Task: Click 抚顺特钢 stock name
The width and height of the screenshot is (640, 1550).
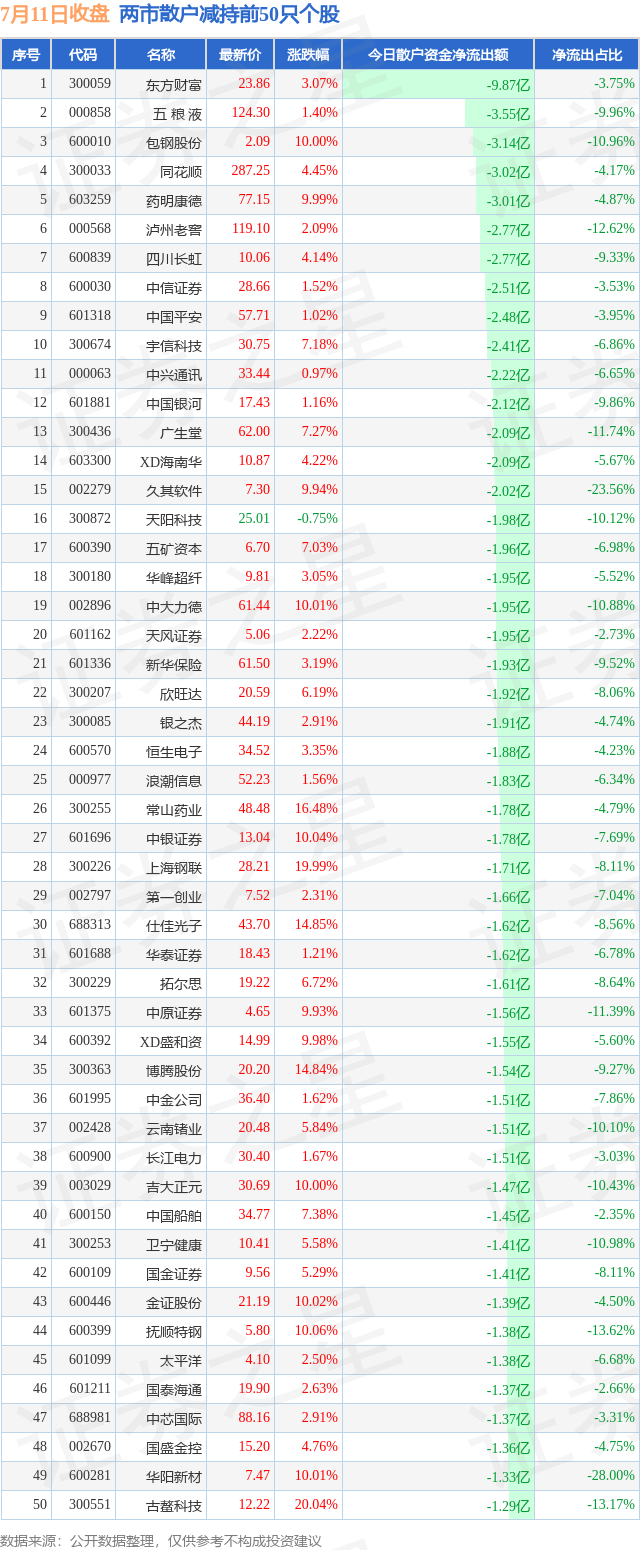Action: tap(174, 1331)
